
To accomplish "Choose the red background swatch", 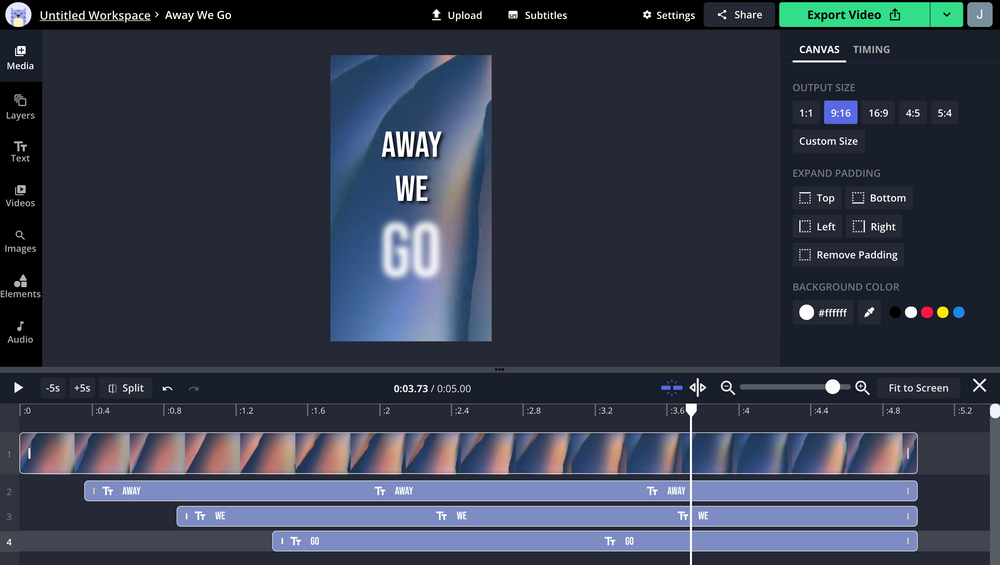I will pos(927,312).
